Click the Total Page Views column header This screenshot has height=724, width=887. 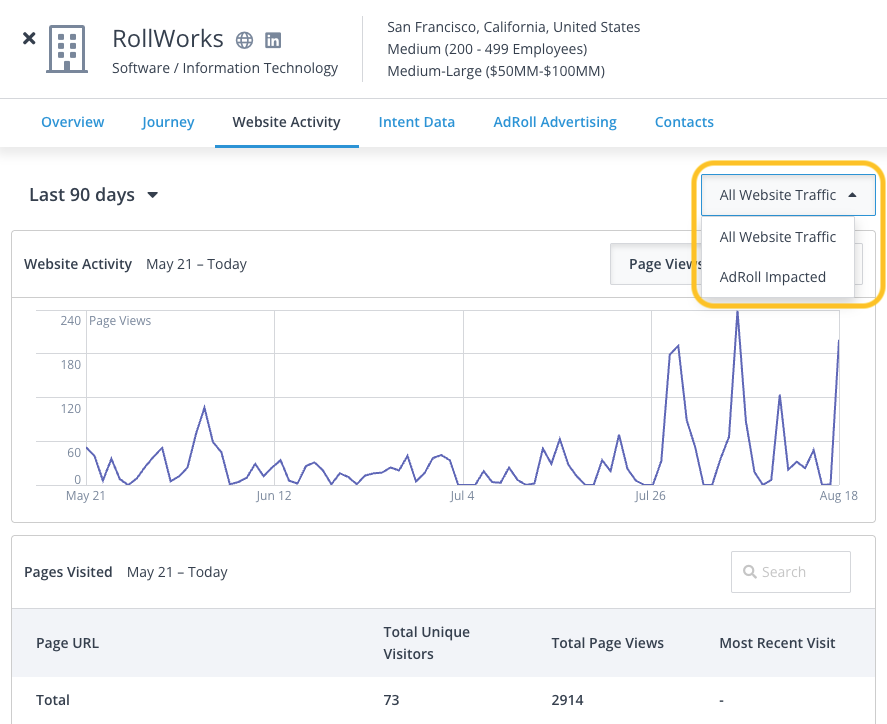coord(608,643)
